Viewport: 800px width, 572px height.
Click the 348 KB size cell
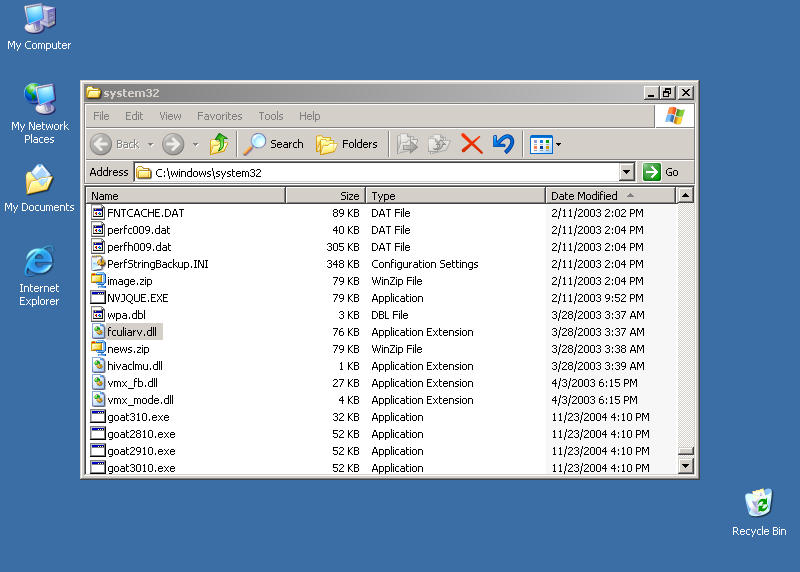(343, 264)
